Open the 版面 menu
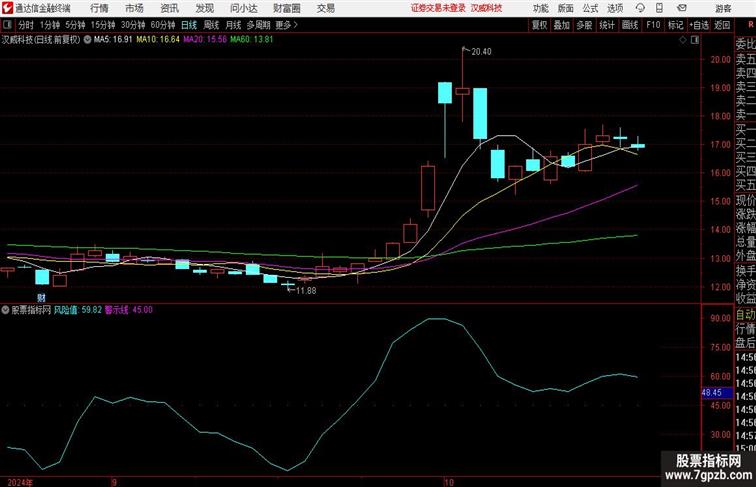Viewport: 756px width, 487px height. [566, 8]
